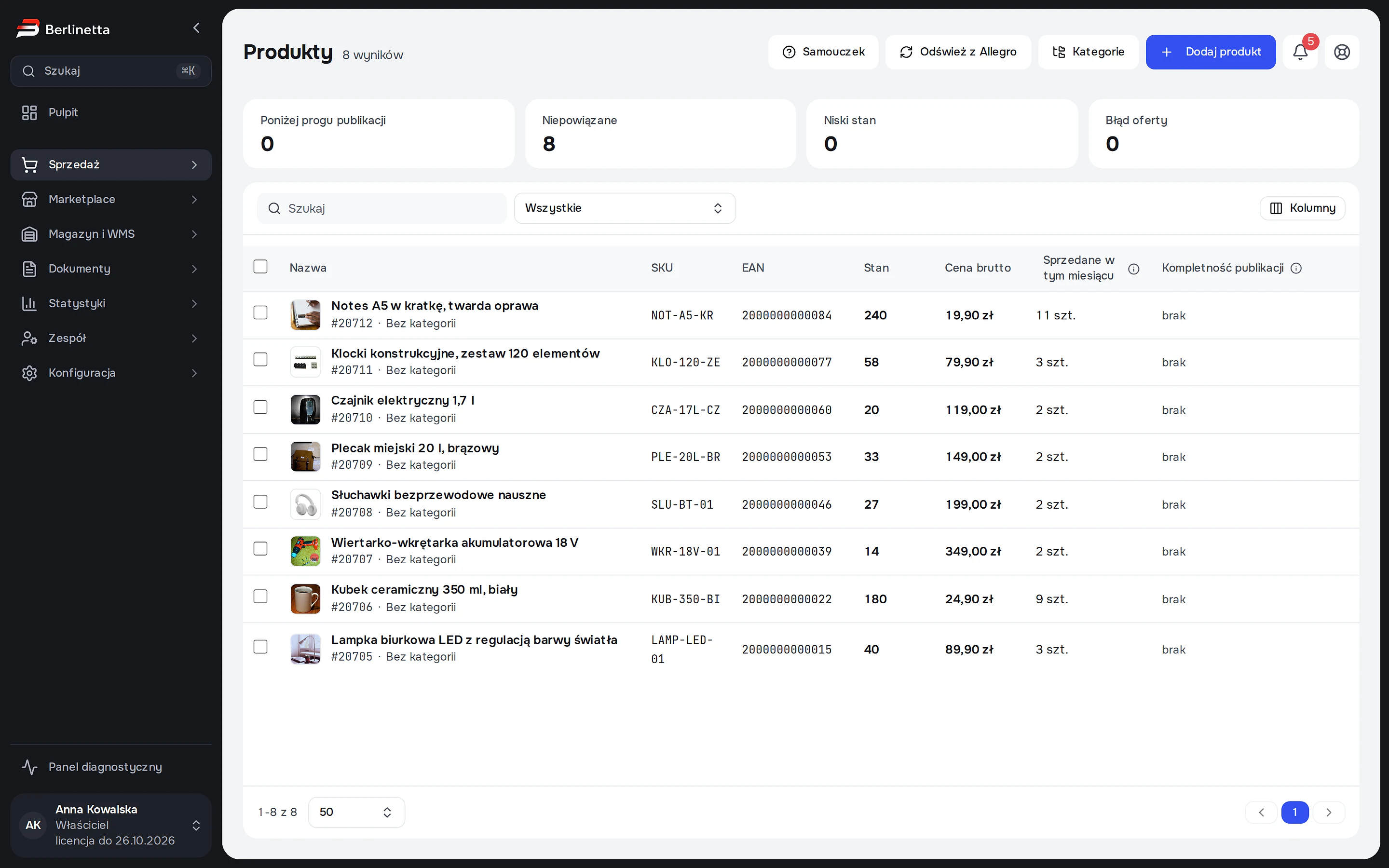Click the AK user avatar

pyautogui.click(x=33, y=825)
